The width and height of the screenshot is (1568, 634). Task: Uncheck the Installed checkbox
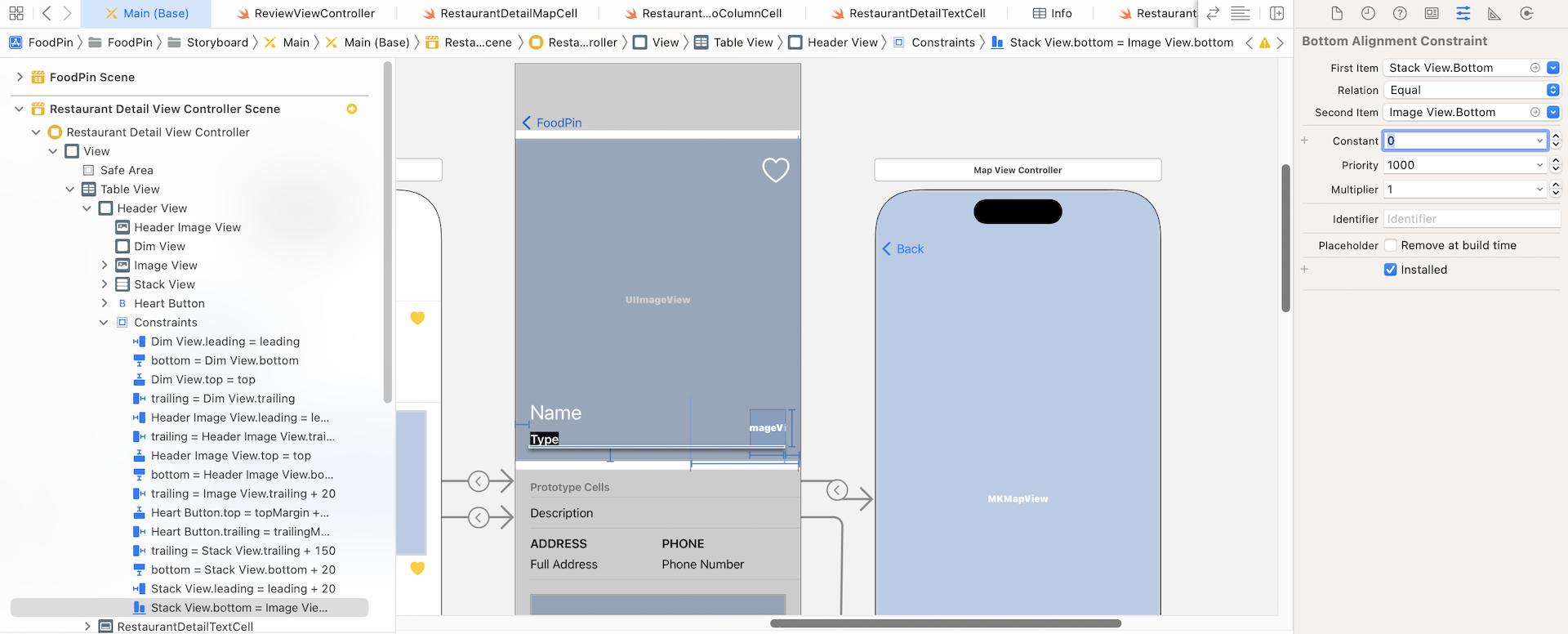pyautogui.click(x=1390, y=270)
